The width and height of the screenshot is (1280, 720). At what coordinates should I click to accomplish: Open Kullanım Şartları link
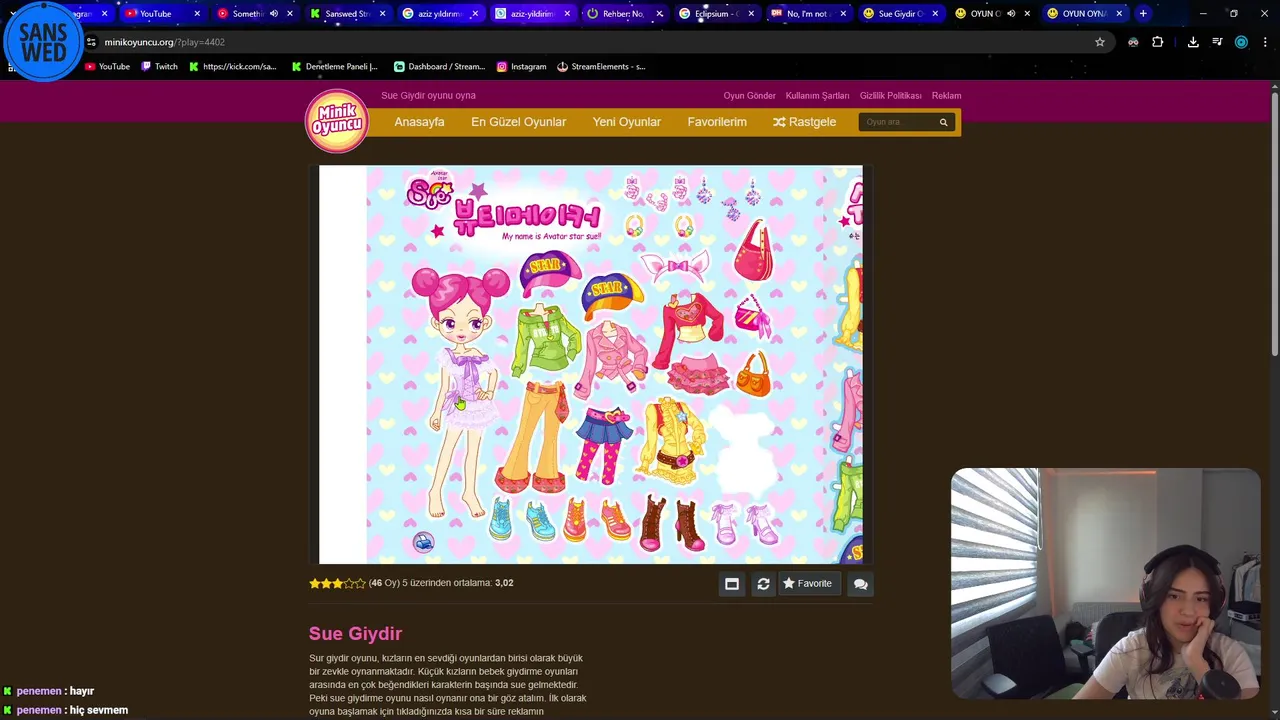click(x=817, y=96)
